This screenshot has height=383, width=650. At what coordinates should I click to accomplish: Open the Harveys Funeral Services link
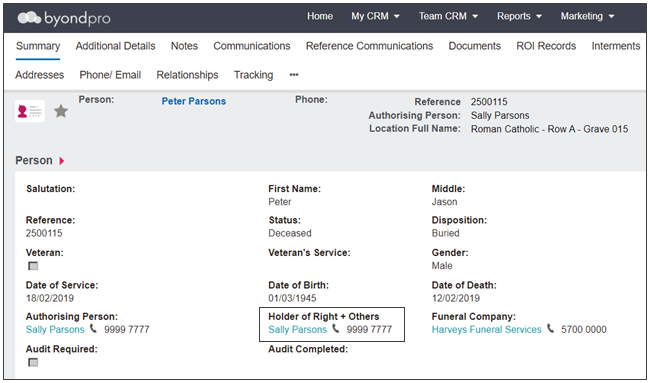pos(487,330)
